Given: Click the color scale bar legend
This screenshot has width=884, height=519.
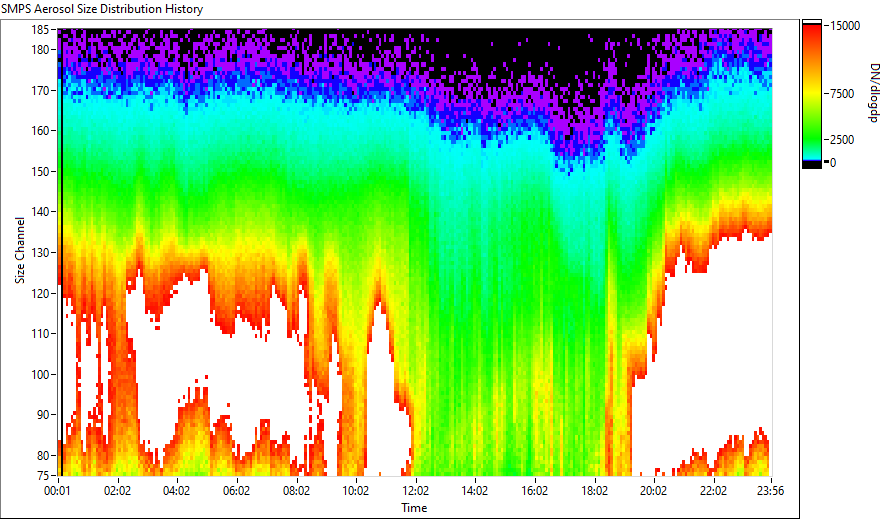Looking at the screenshot, I should (812, 94).
